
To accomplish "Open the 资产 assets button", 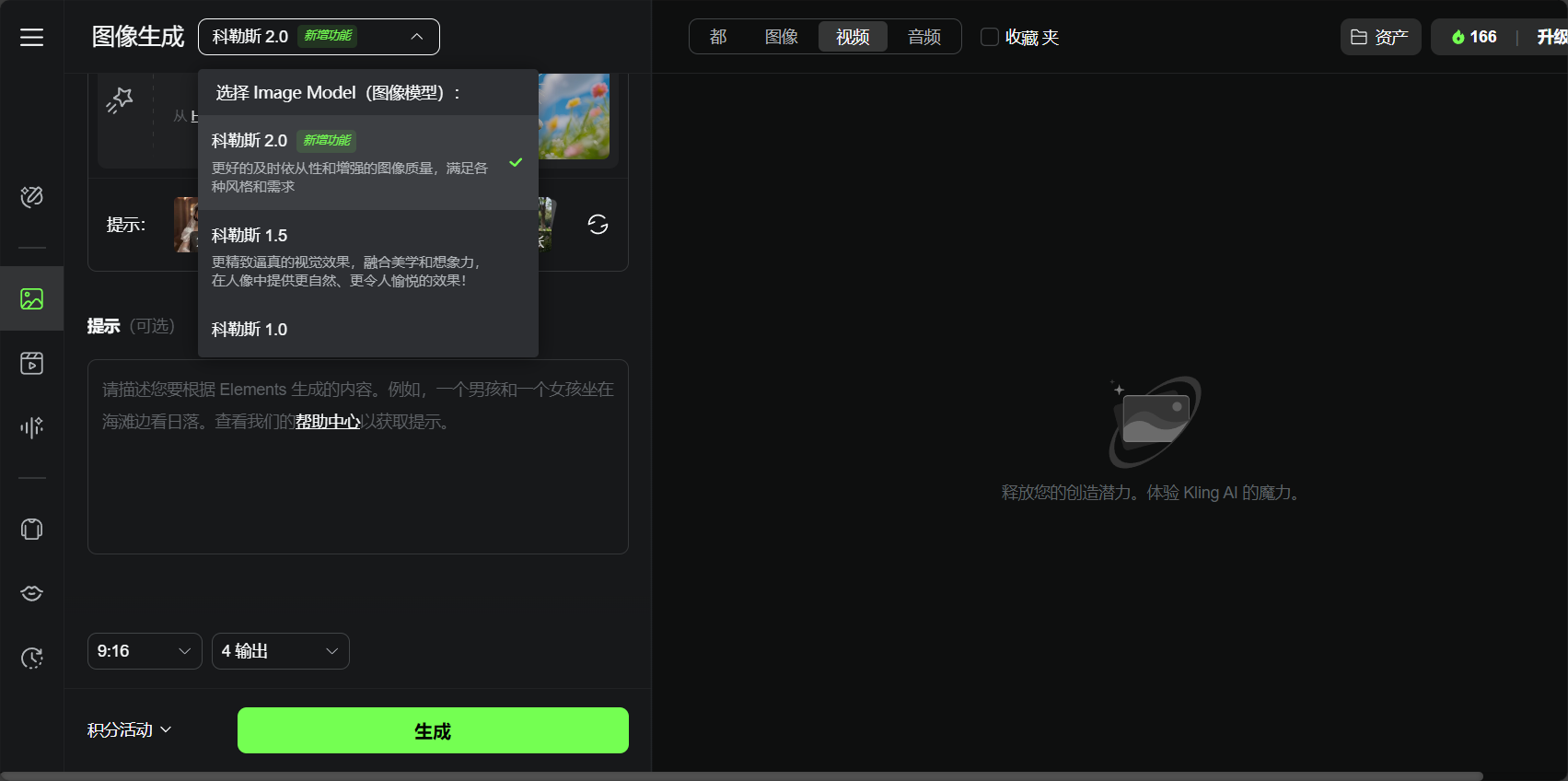I will coord(1380,37).
